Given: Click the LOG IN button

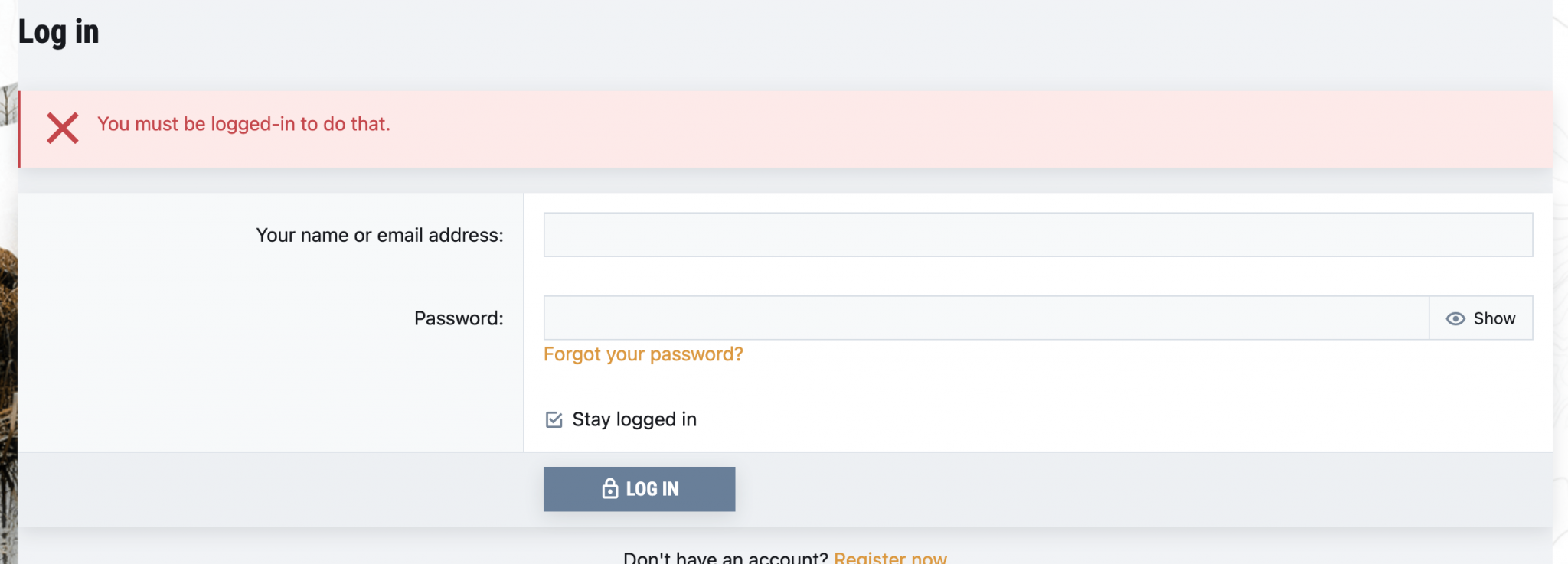Looking at the screenshot, I should [639, 489].
